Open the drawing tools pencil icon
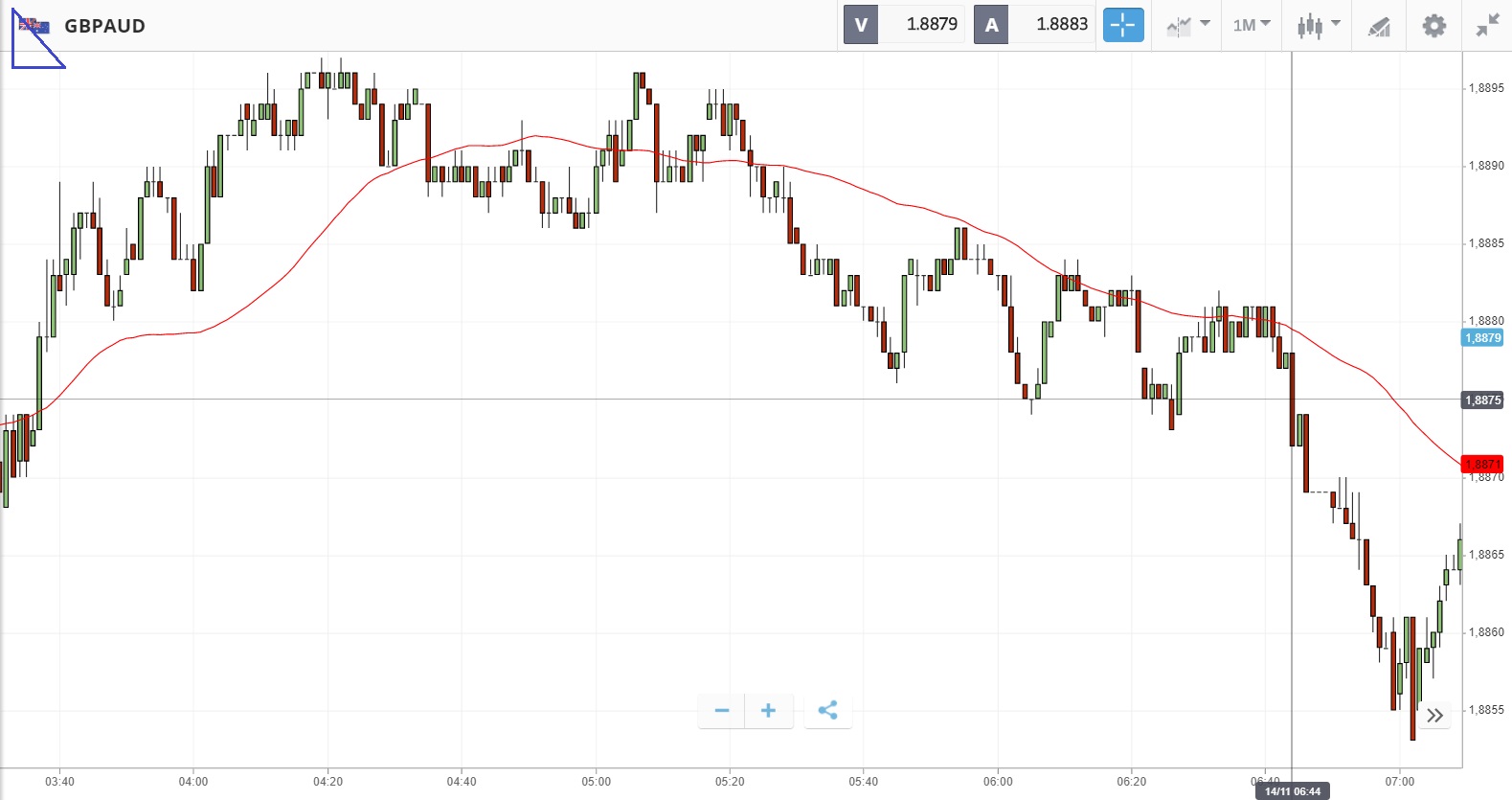Image resolution: width=1512 pixels, height=800 pixels. [x=1379, y=26]
